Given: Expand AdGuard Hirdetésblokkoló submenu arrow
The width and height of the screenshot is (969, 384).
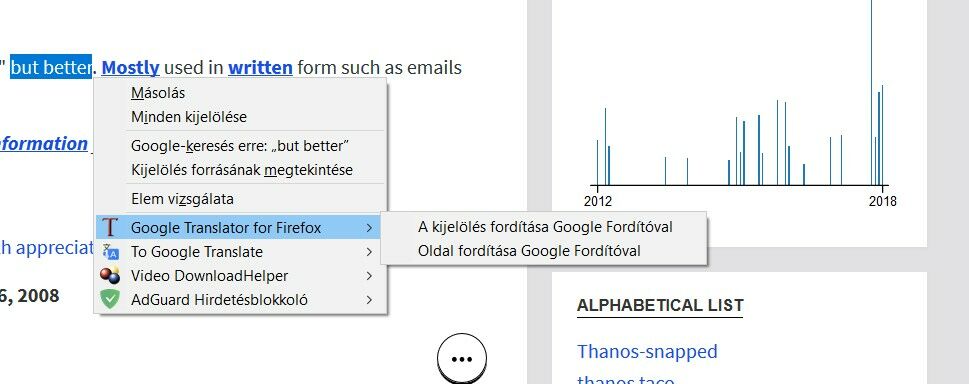Looking at the screenshot, I should pos(369,300).
